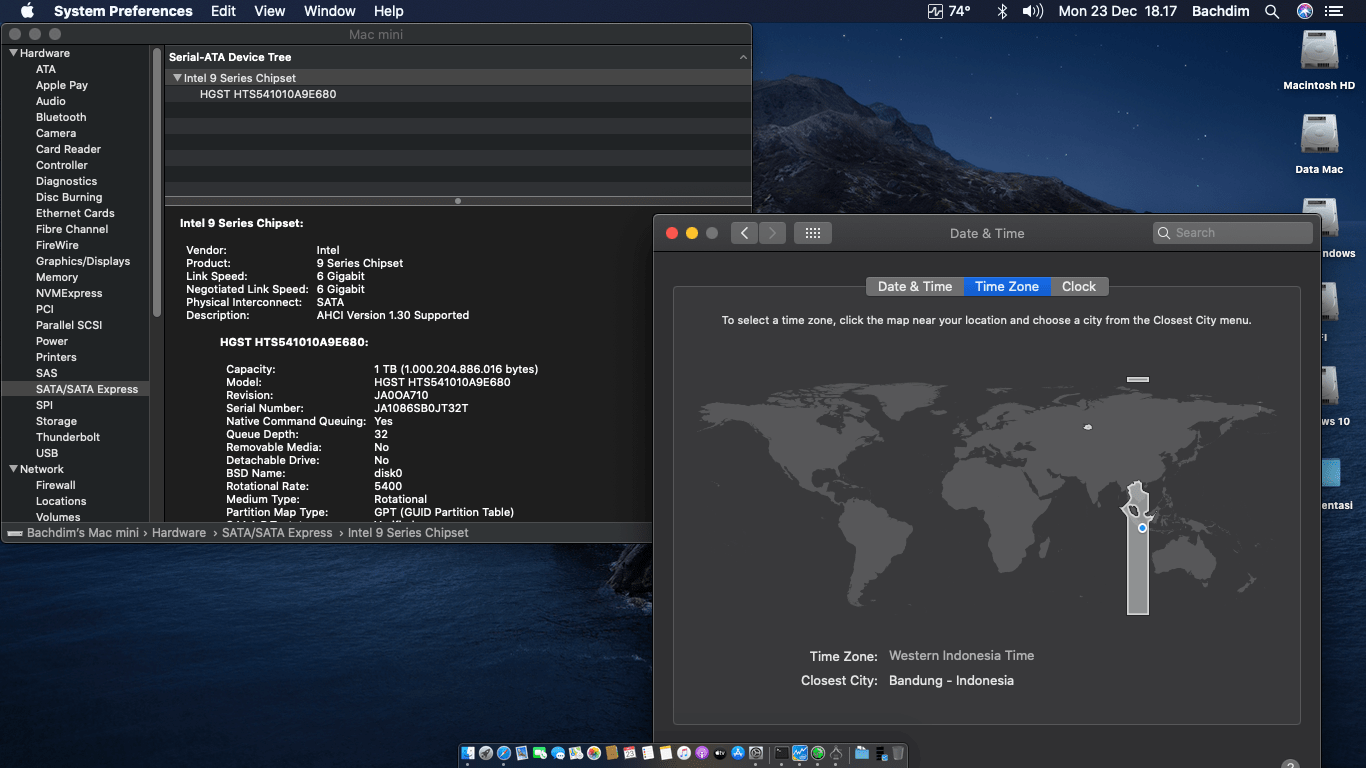
Task: Open Siri from the menu bar
Action: click(x=1304, y=11)
